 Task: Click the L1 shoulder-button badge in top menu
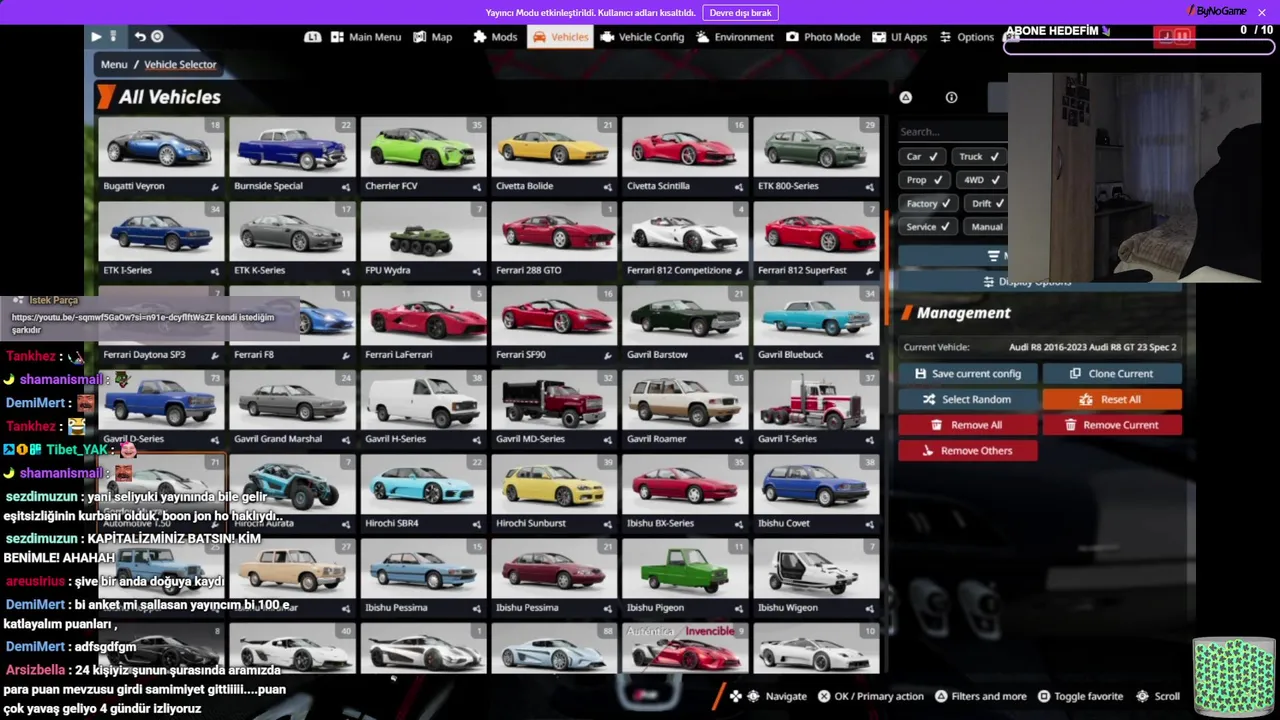pyautogui.click(x=313, y=37)
